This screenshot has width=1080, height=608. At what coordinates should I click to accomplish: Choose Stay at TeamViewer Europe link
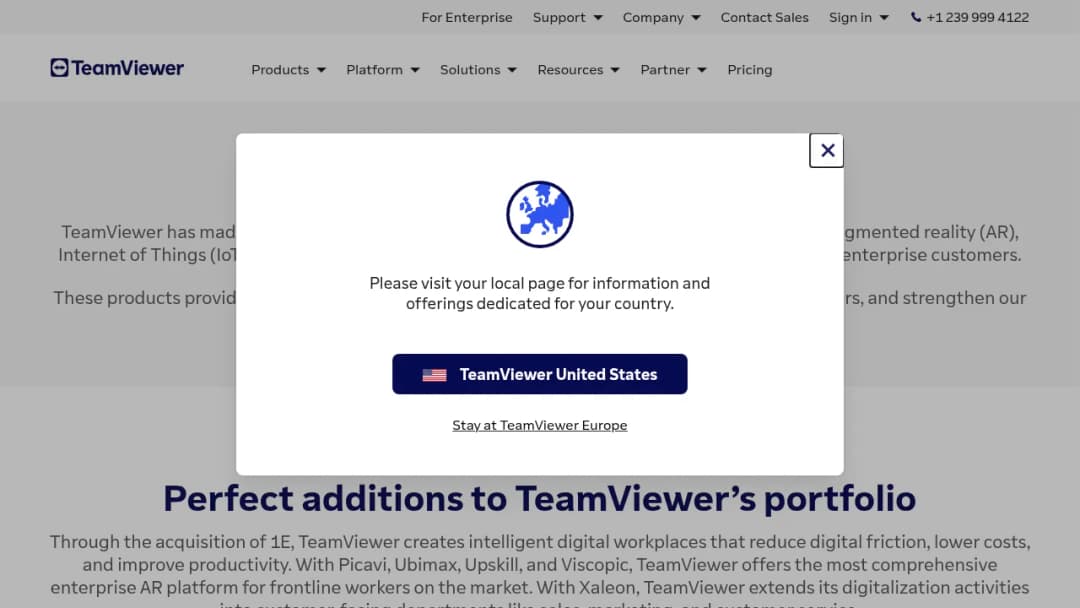click(539, 426)
